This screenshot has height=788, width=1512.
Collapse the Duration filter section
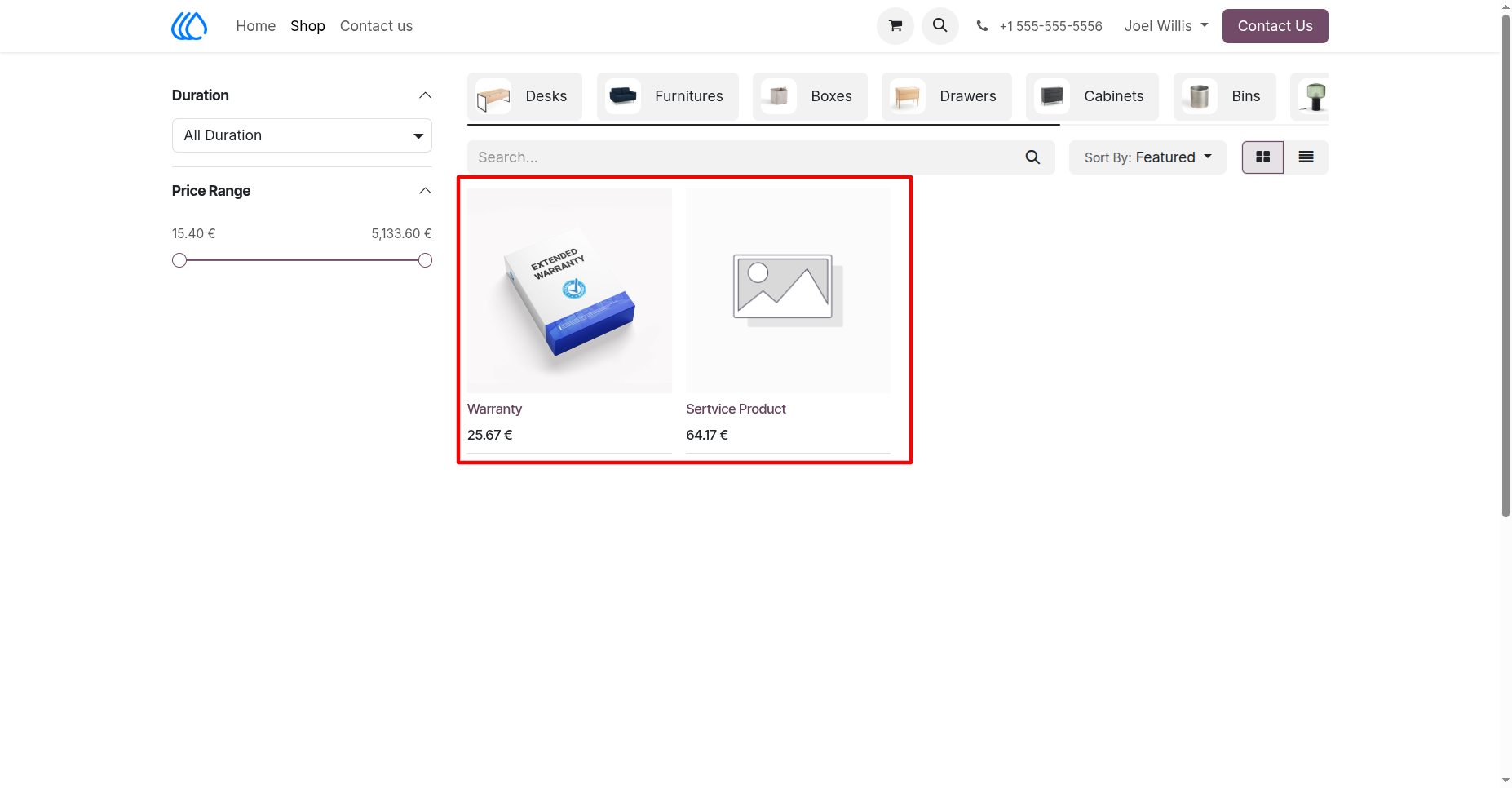(x=425, y=95)
